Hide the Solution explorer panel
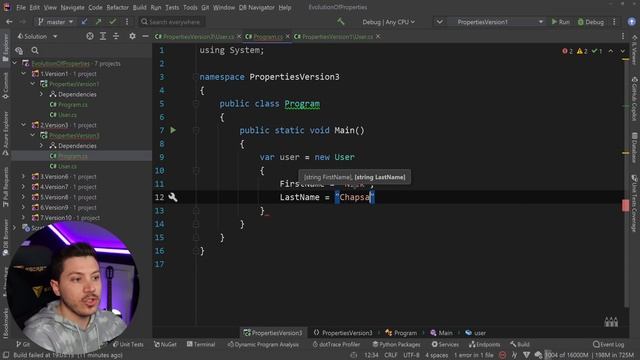Screen dimensions: 640x360 point(145,36)
